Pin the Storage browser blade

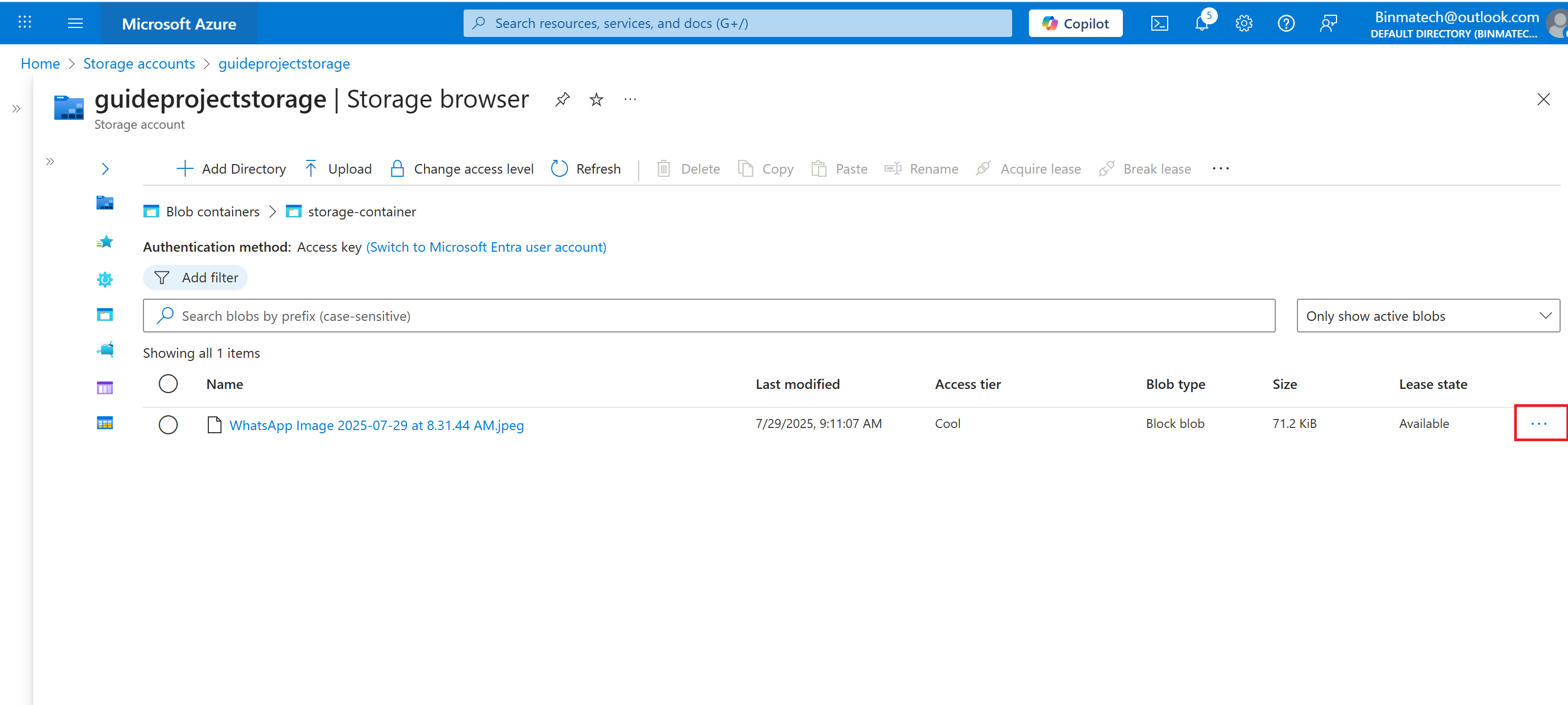point(562,99)
